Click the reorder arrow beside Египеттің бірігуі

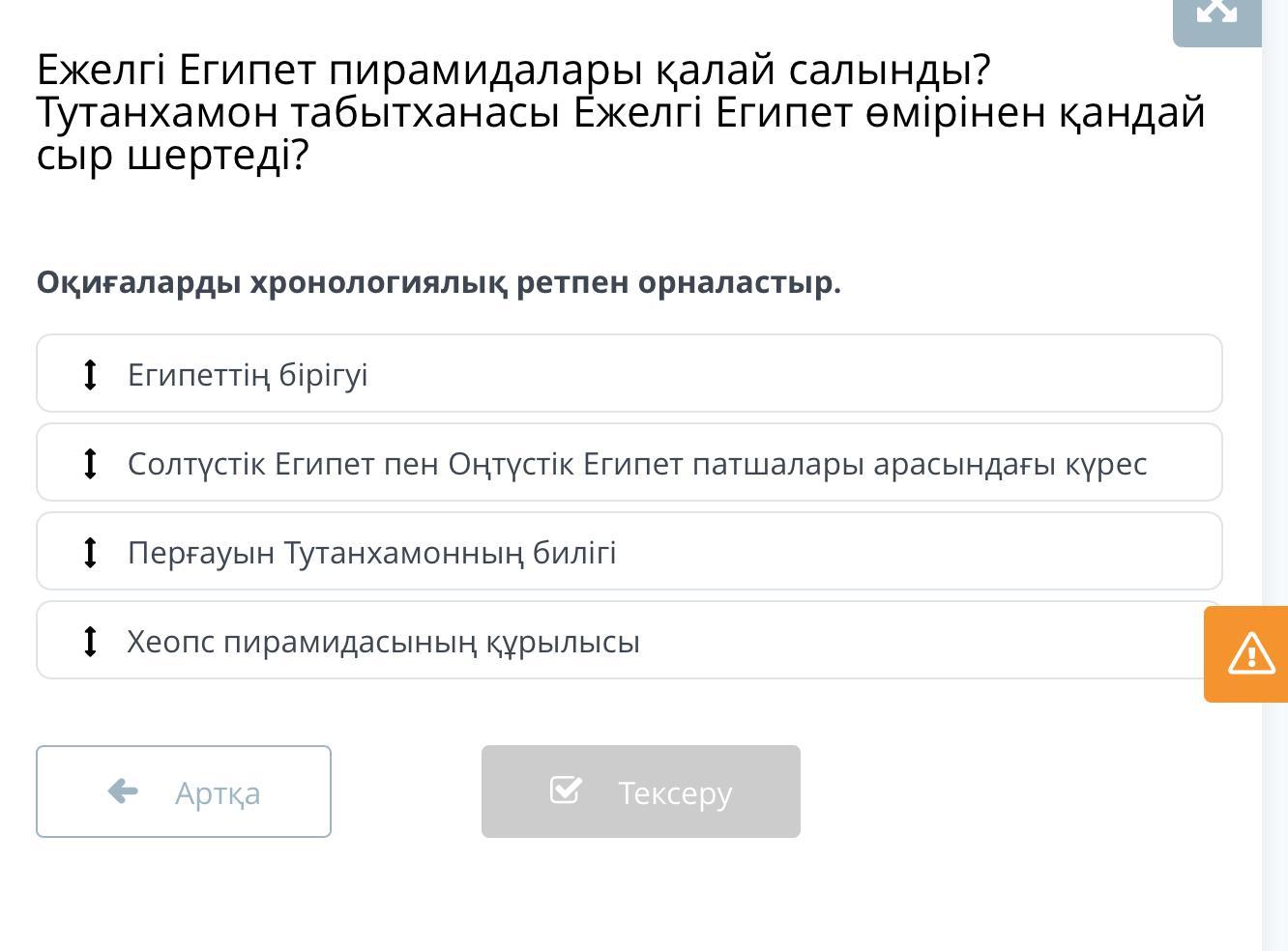(x=90, y=374)
